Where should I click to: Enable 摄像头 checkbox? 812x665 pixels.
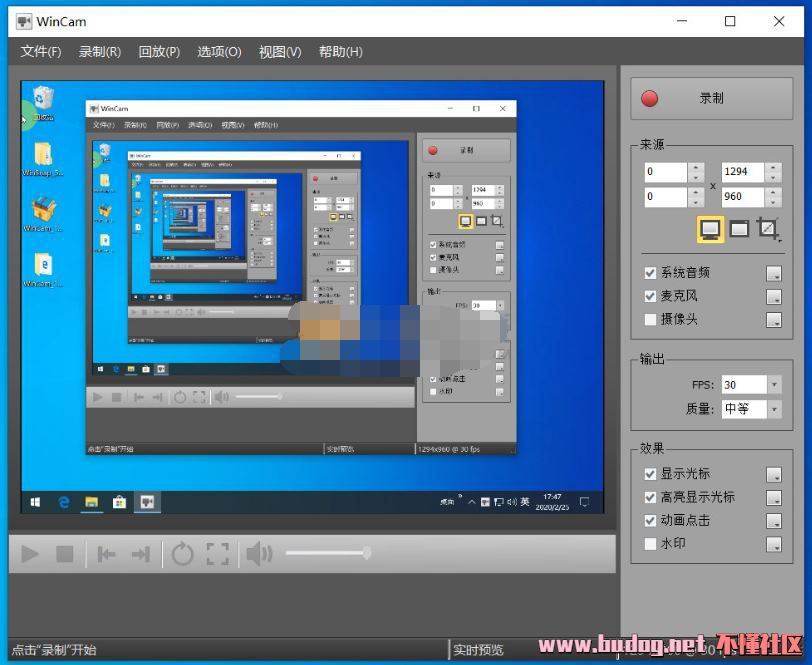pyautogui.click(x=650, y=320)
